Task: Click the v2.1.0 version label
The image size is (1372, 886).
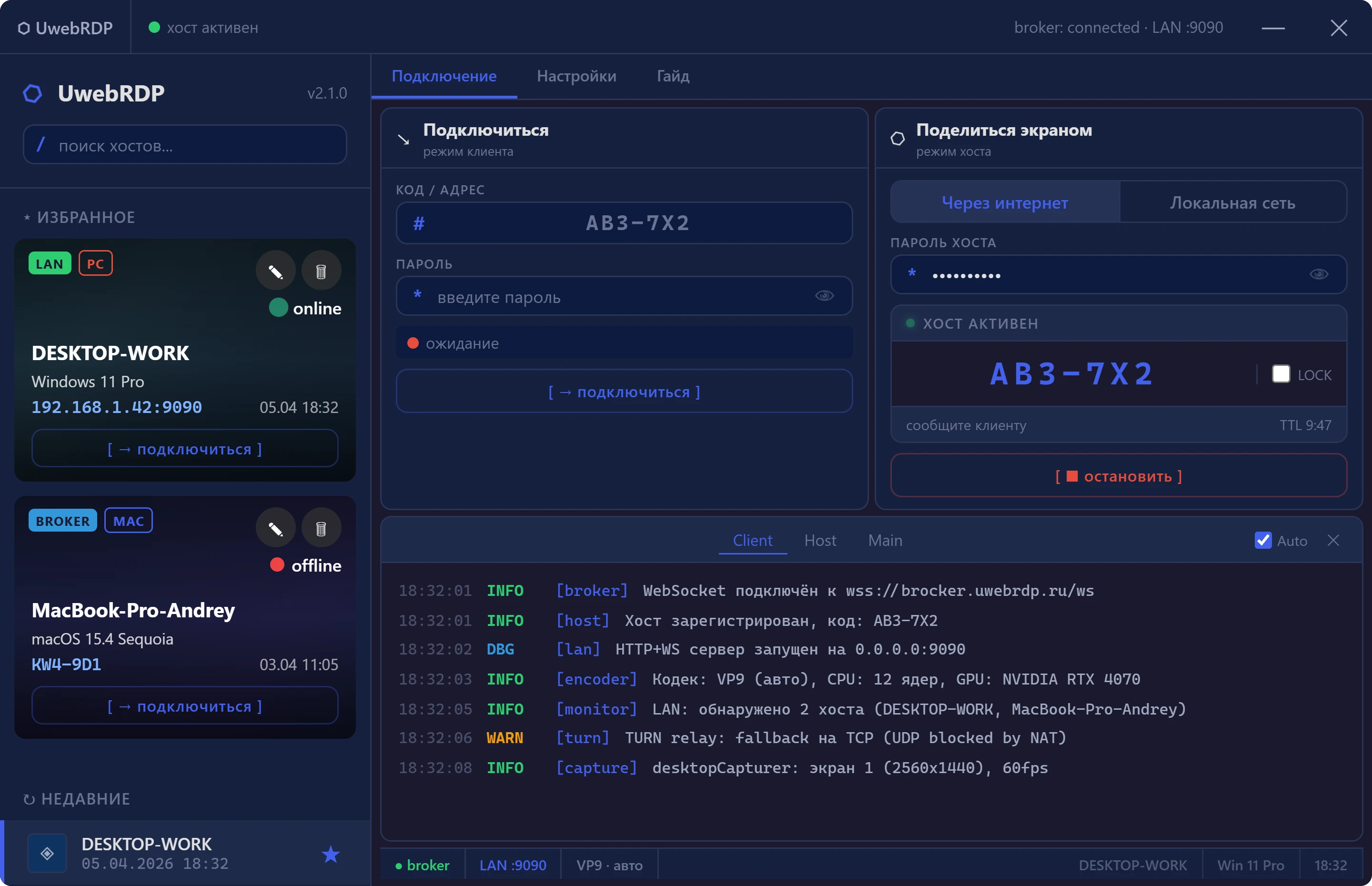Action: tap(327, 93)
